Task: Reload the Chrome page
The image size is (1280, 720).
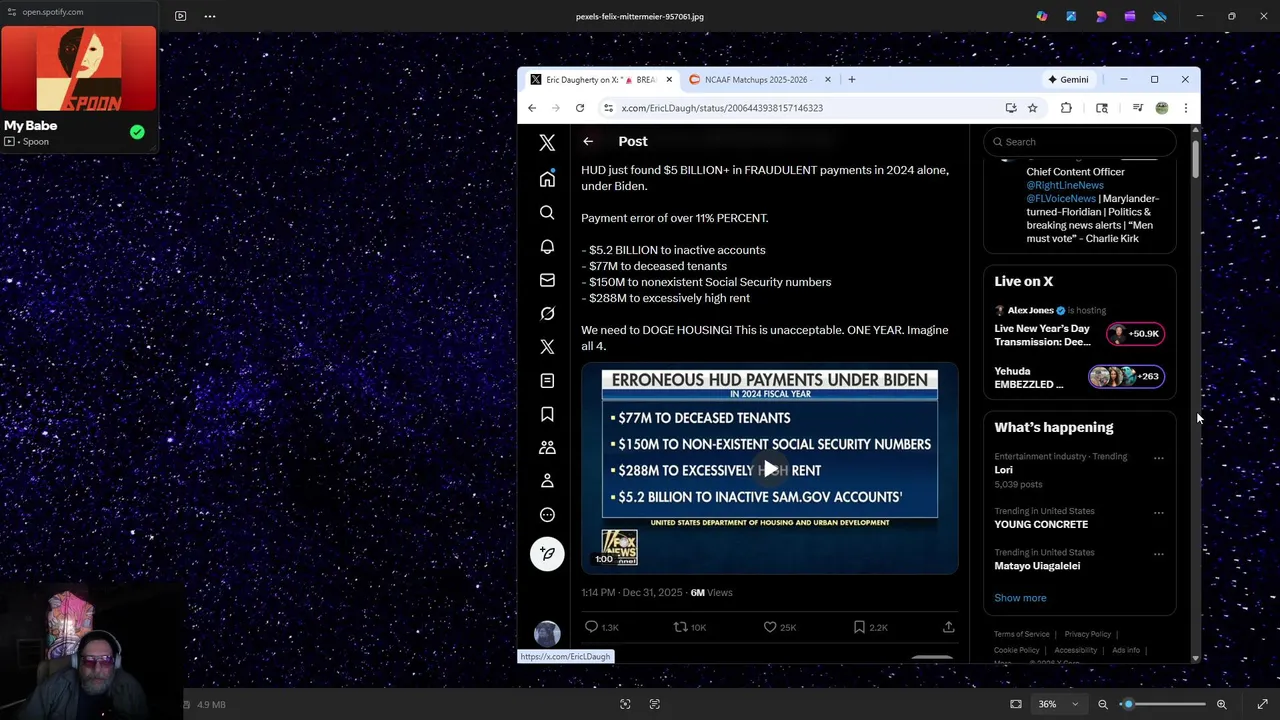Action: coord(580,108)
